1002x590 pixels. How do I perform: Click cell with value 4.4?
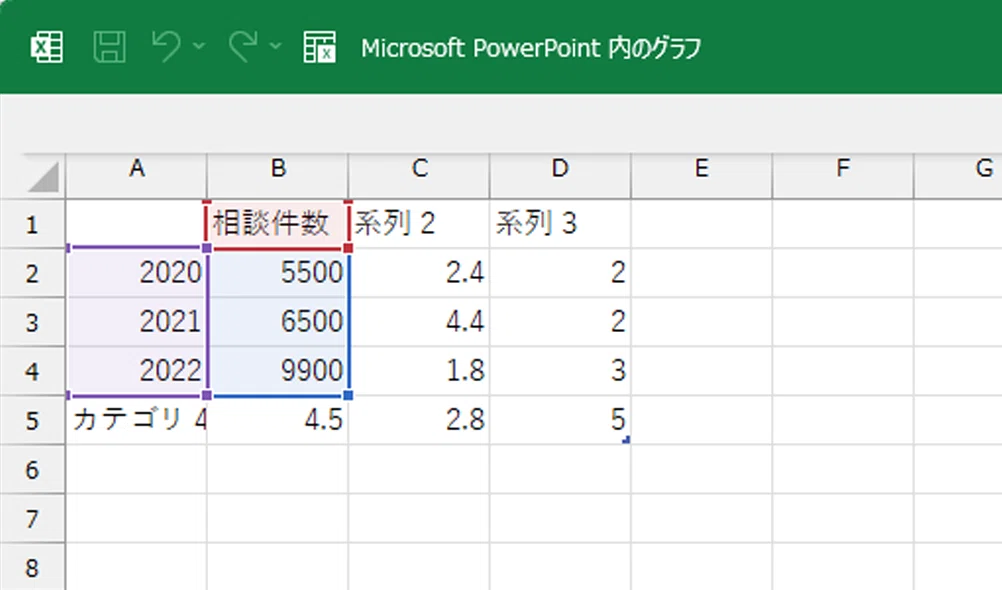[419, 322]
